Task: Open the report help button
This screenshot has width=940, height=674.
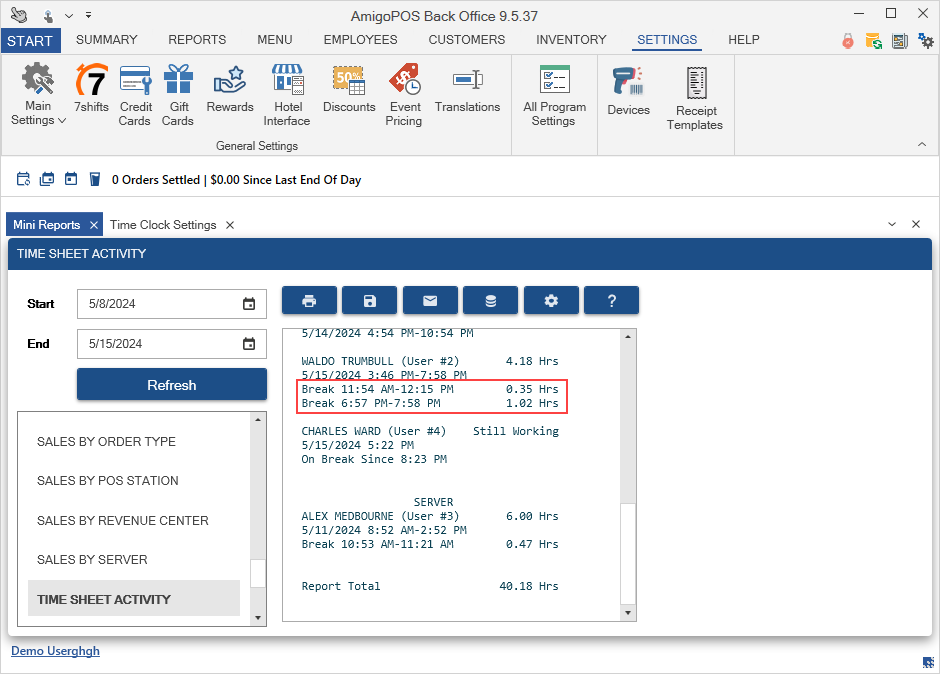Action: (x=611, y=301)
